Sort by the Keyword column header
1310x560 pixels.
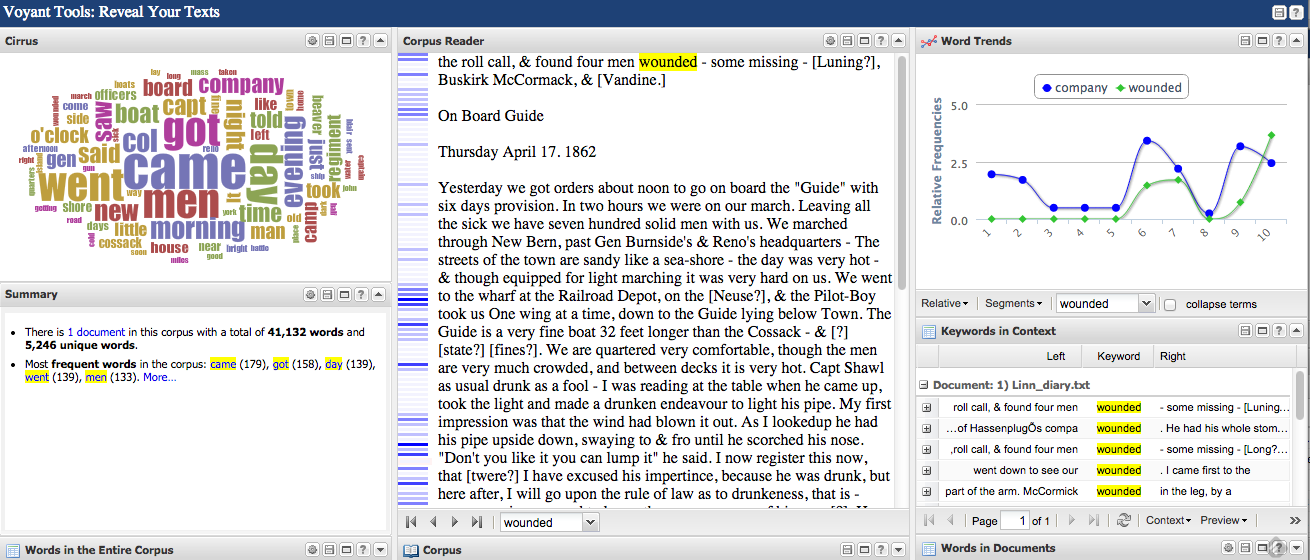point(1118,356)
